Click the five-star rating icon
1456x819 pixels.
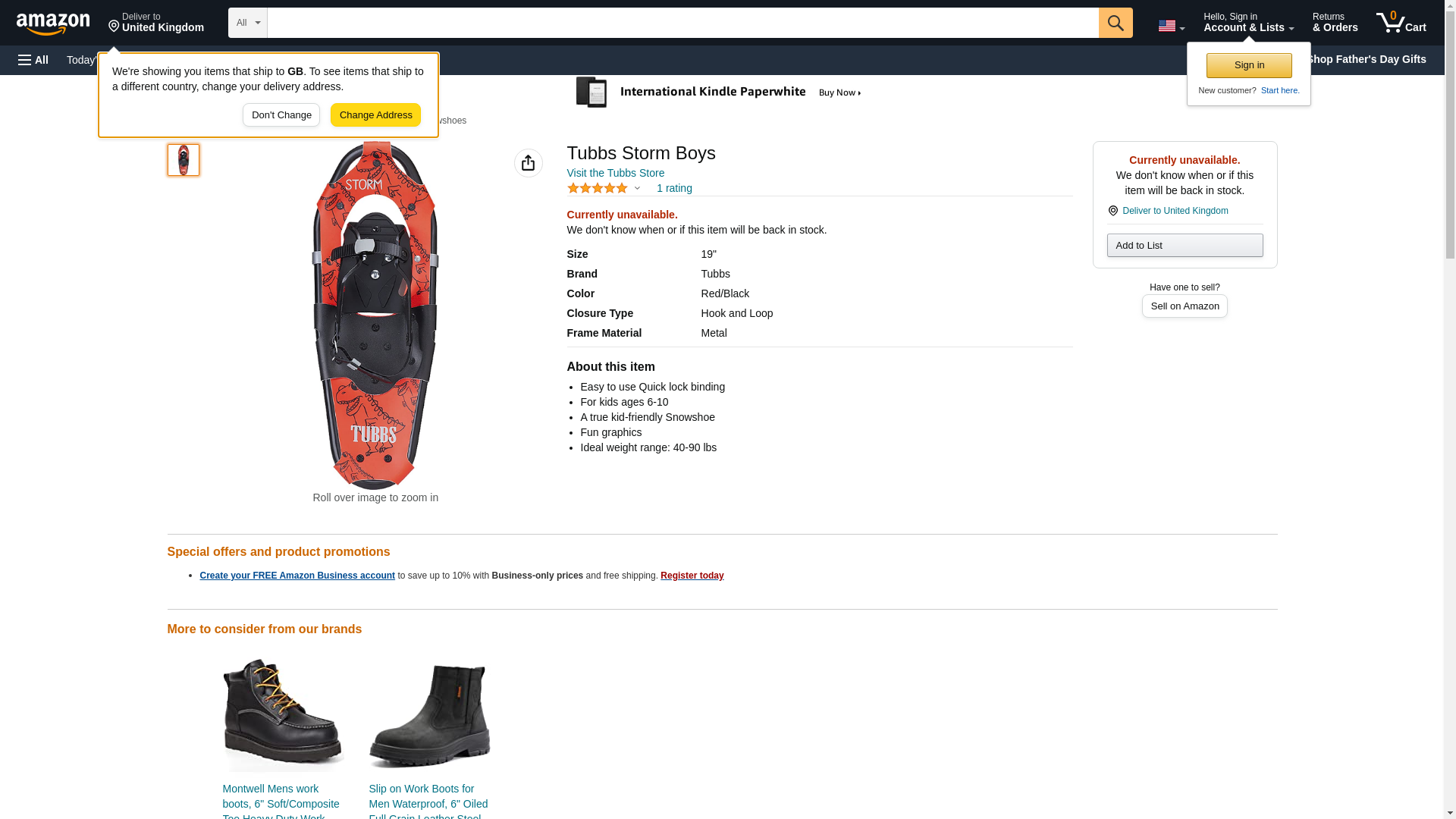[598, 188]
